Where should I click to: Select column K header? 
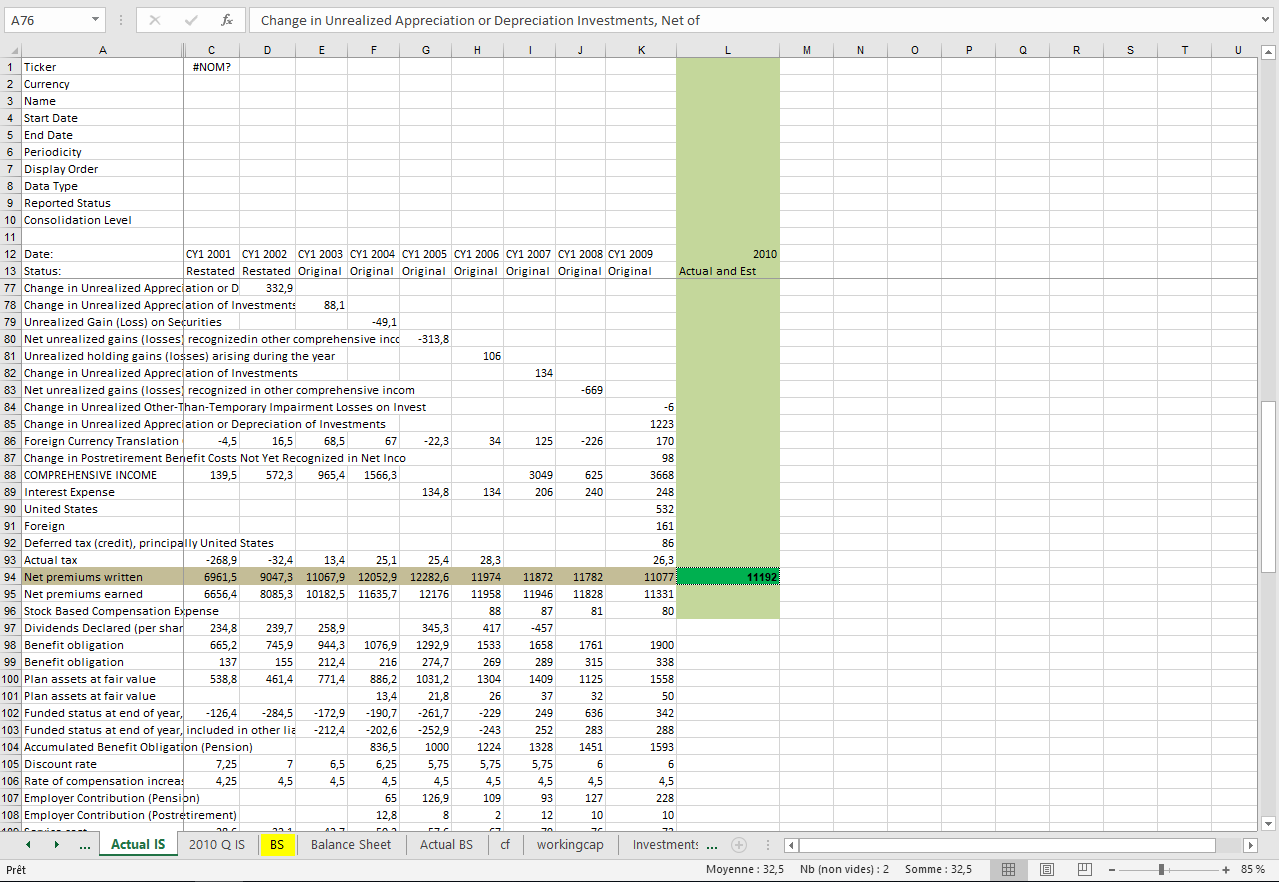[641, 50]
